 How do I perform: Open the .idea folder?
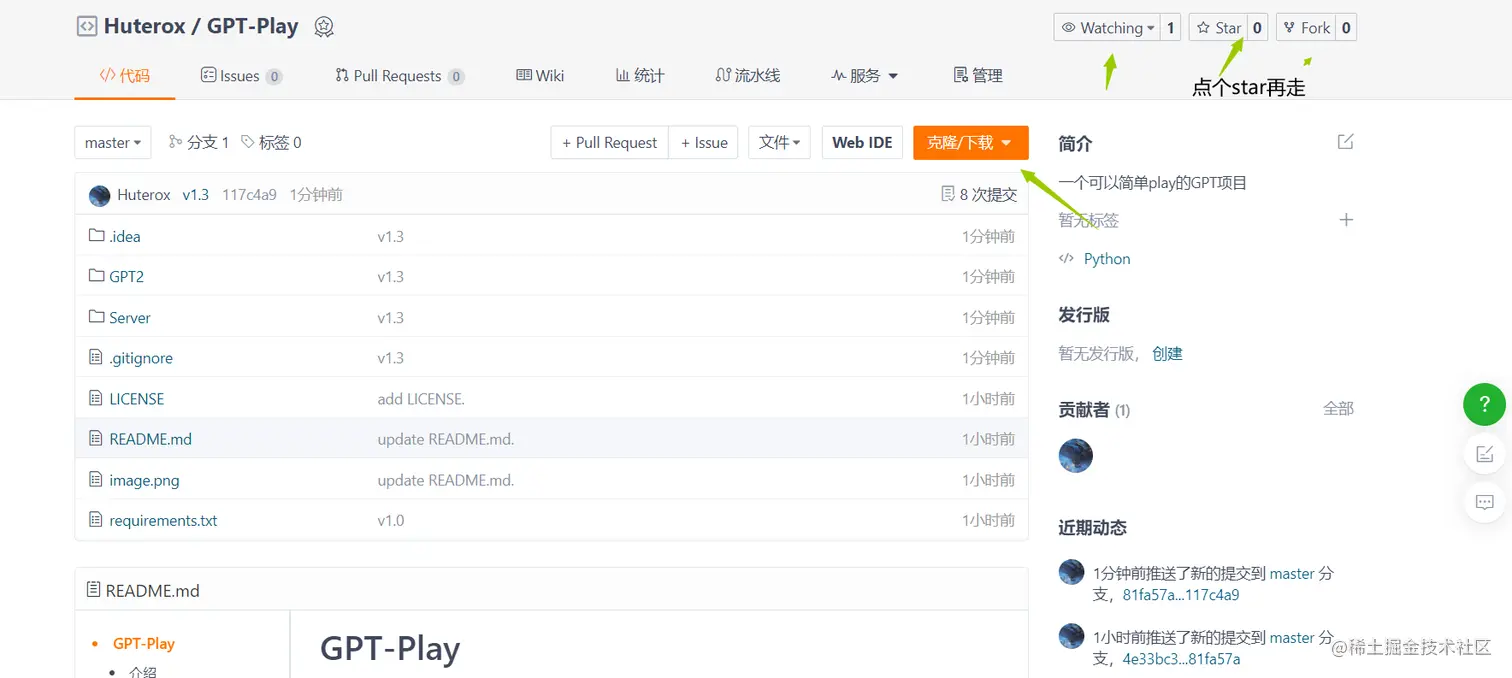click(x=125, y=236)
